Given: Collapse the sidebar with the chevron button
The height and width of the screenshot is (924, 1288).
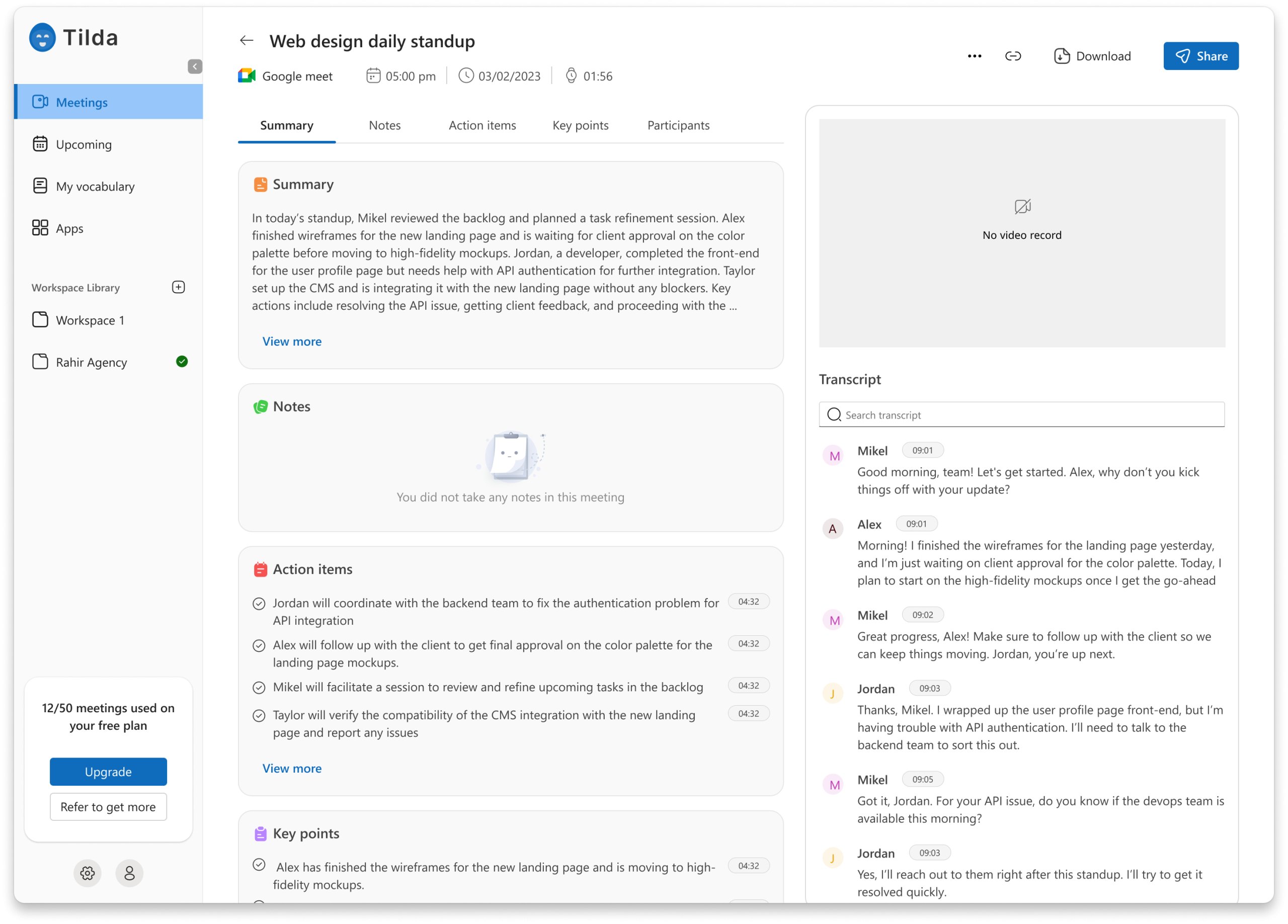Looking at the screenshot, I should pyautogui.click(x=195, y=66).
